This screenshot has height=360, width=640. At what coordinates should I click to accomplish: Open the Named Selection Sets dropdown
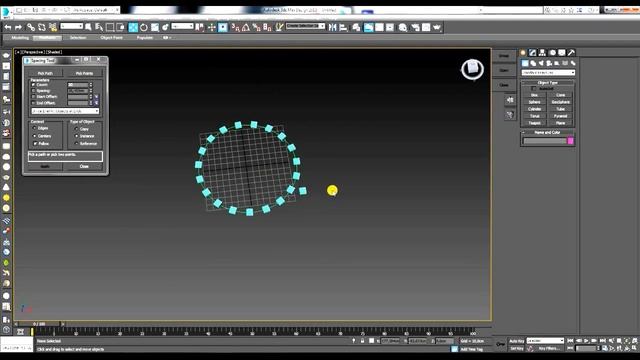click(305, 27)
